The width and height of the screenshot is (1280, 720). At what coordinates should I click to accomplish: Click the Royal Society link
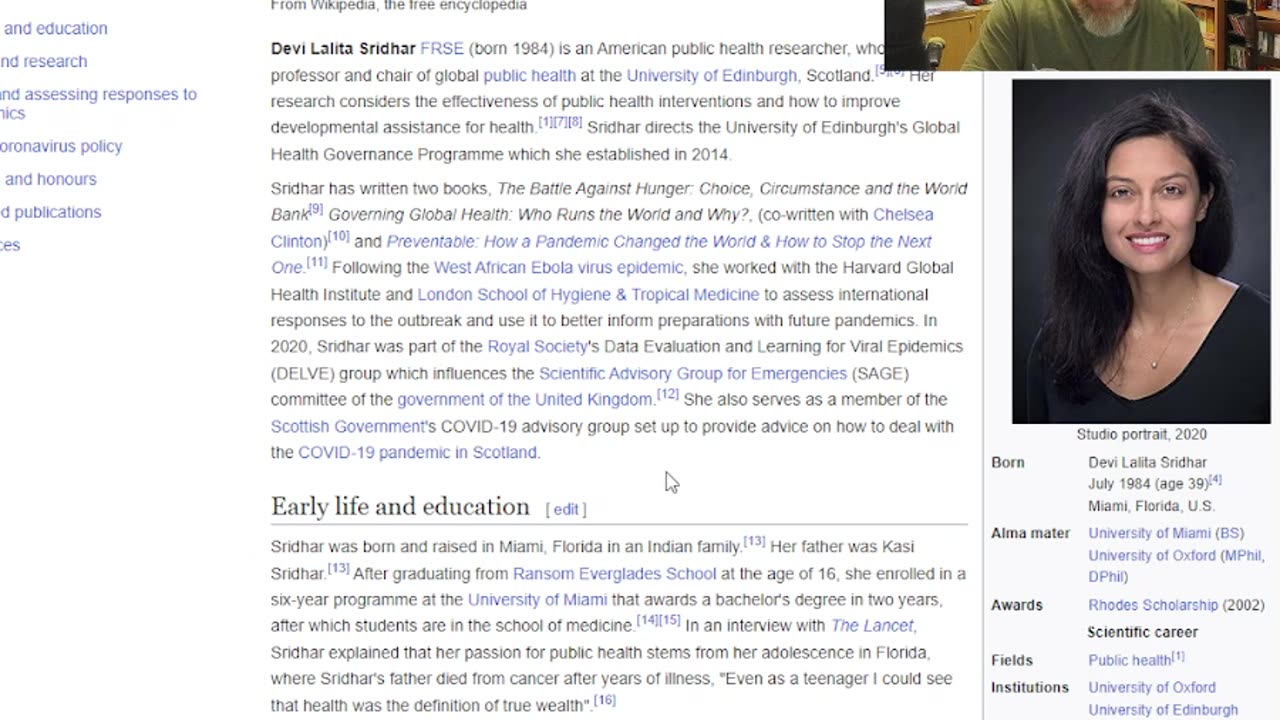click(x=537, y=346)
